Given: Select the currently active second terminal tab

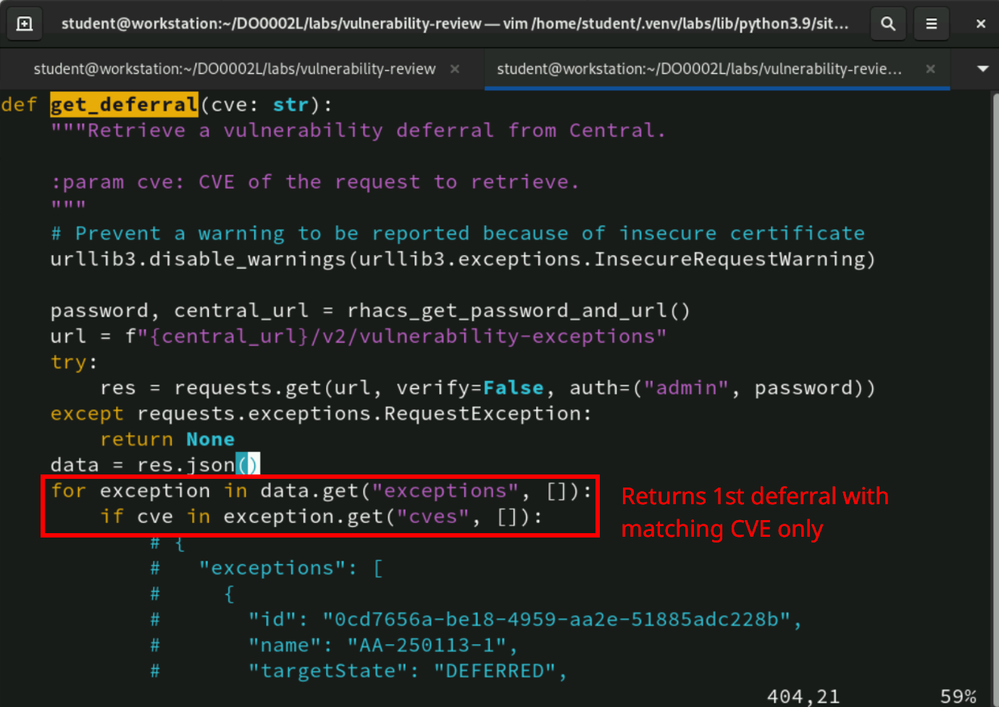Looking at the screenshot, I should coord(700,69).
